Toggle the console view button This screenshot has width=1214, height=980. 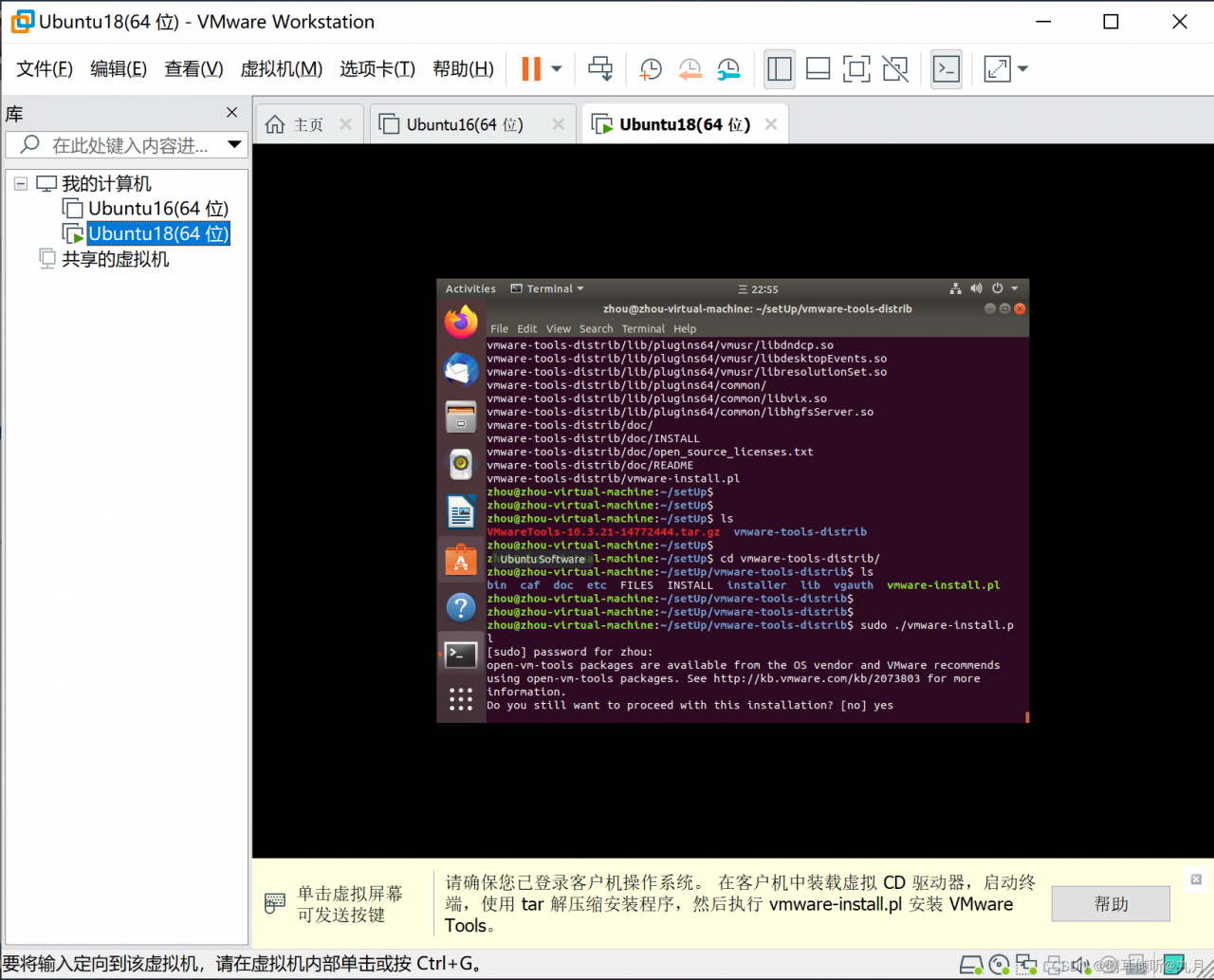[x=947, y=68]
